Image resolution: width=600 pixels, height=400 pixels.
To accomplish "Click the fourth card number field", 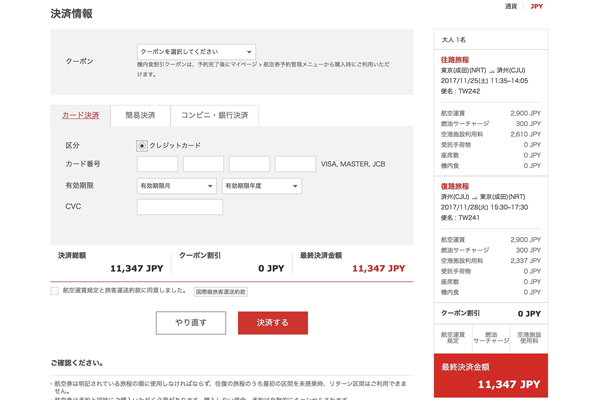I will tap(295, 164).
